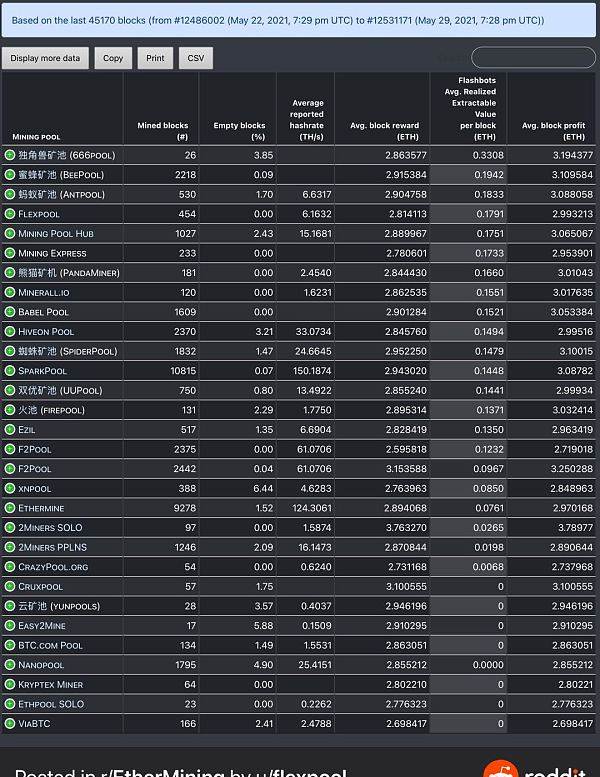Click 666Pool Flashbots value 0.3308
The image size is (600, 777).
pos(488,155)
